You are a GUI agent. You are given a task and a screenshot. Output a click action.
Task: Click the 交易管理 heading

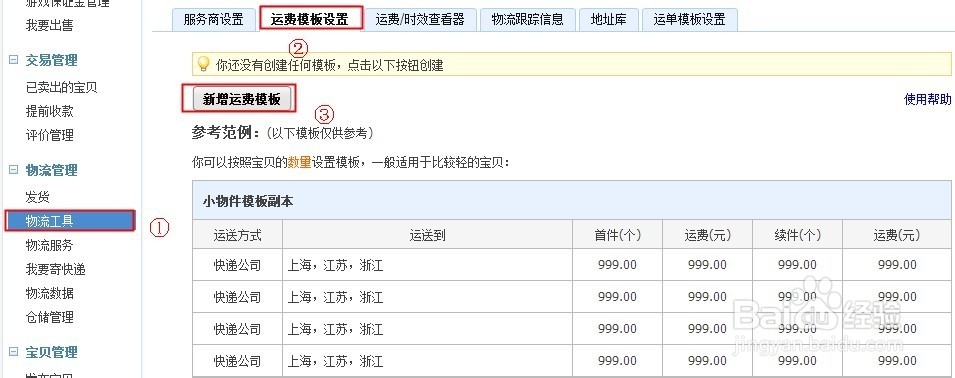tap(51, 60)
